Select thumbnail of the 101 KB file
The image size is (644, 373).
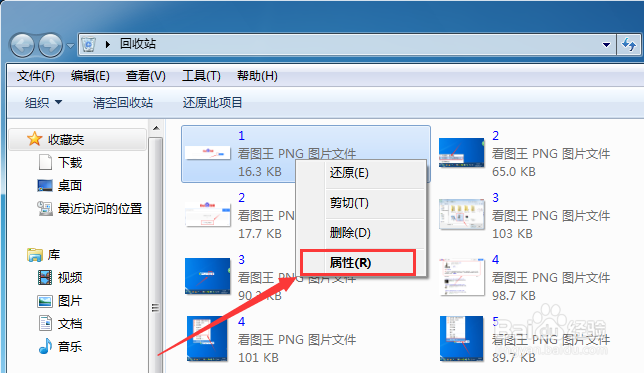[x=207, y=338]
